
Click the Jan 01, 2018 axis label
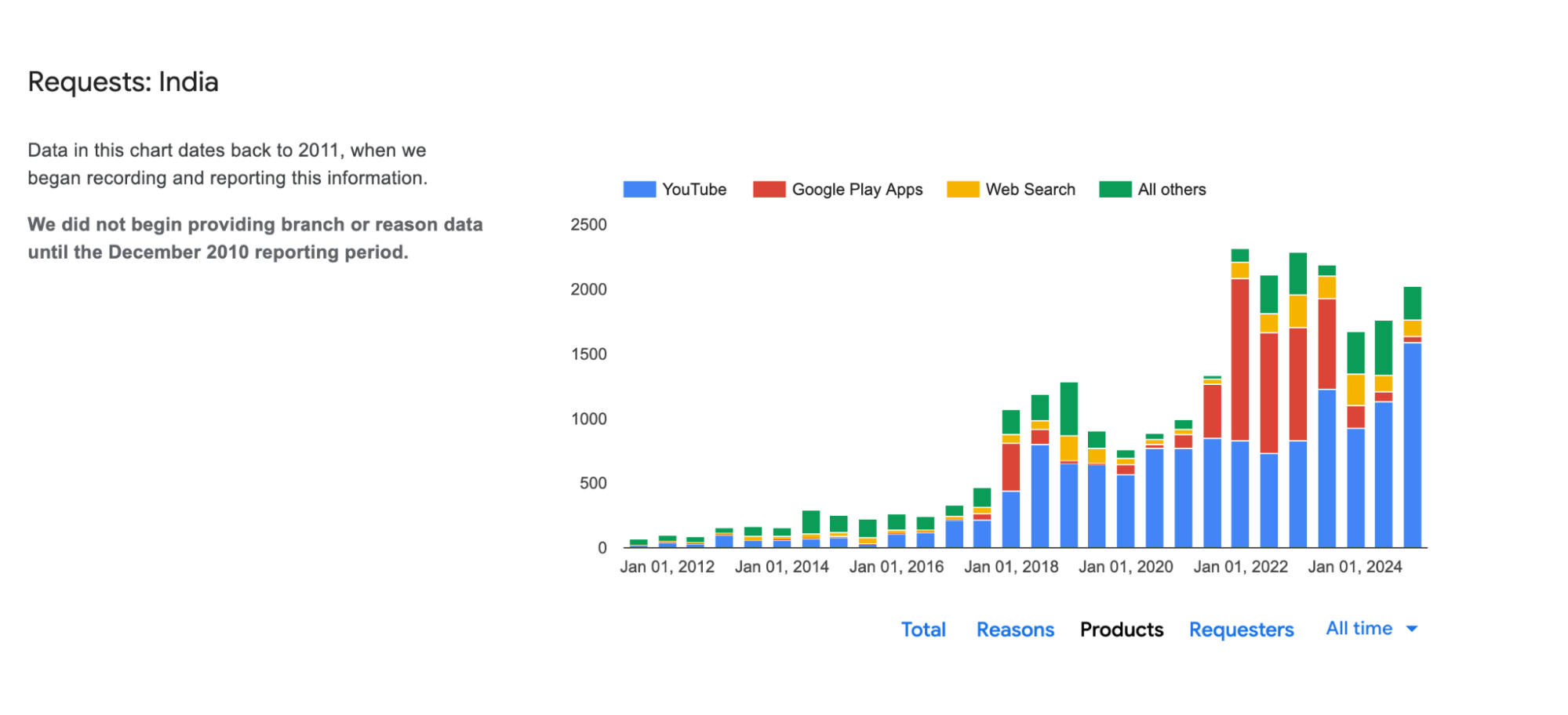[x=1011, y=567]
